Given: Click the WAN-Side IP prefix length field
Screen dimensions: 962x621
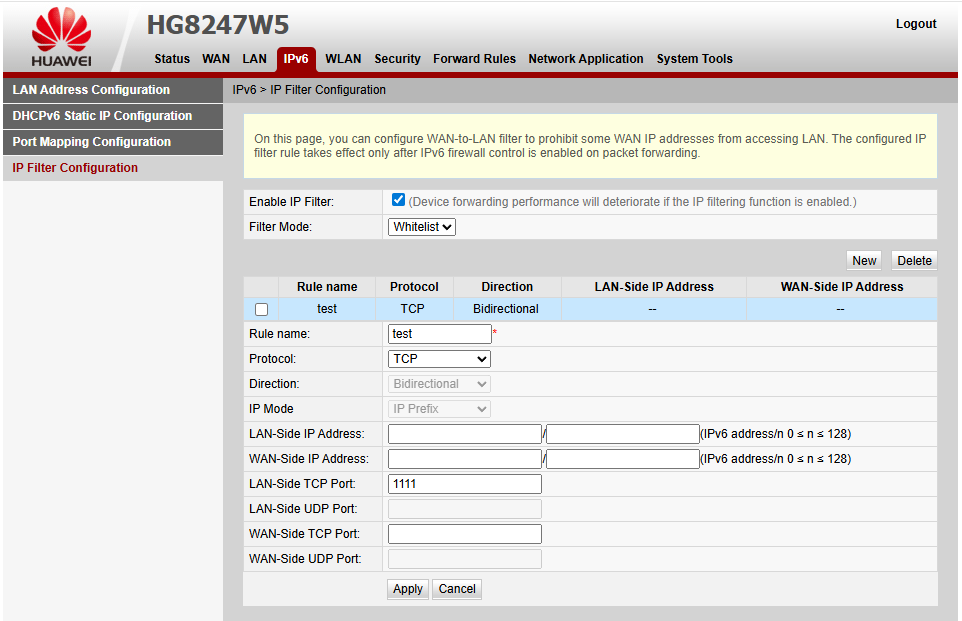Looking at the screenshot, I should (x=623, y=459).
